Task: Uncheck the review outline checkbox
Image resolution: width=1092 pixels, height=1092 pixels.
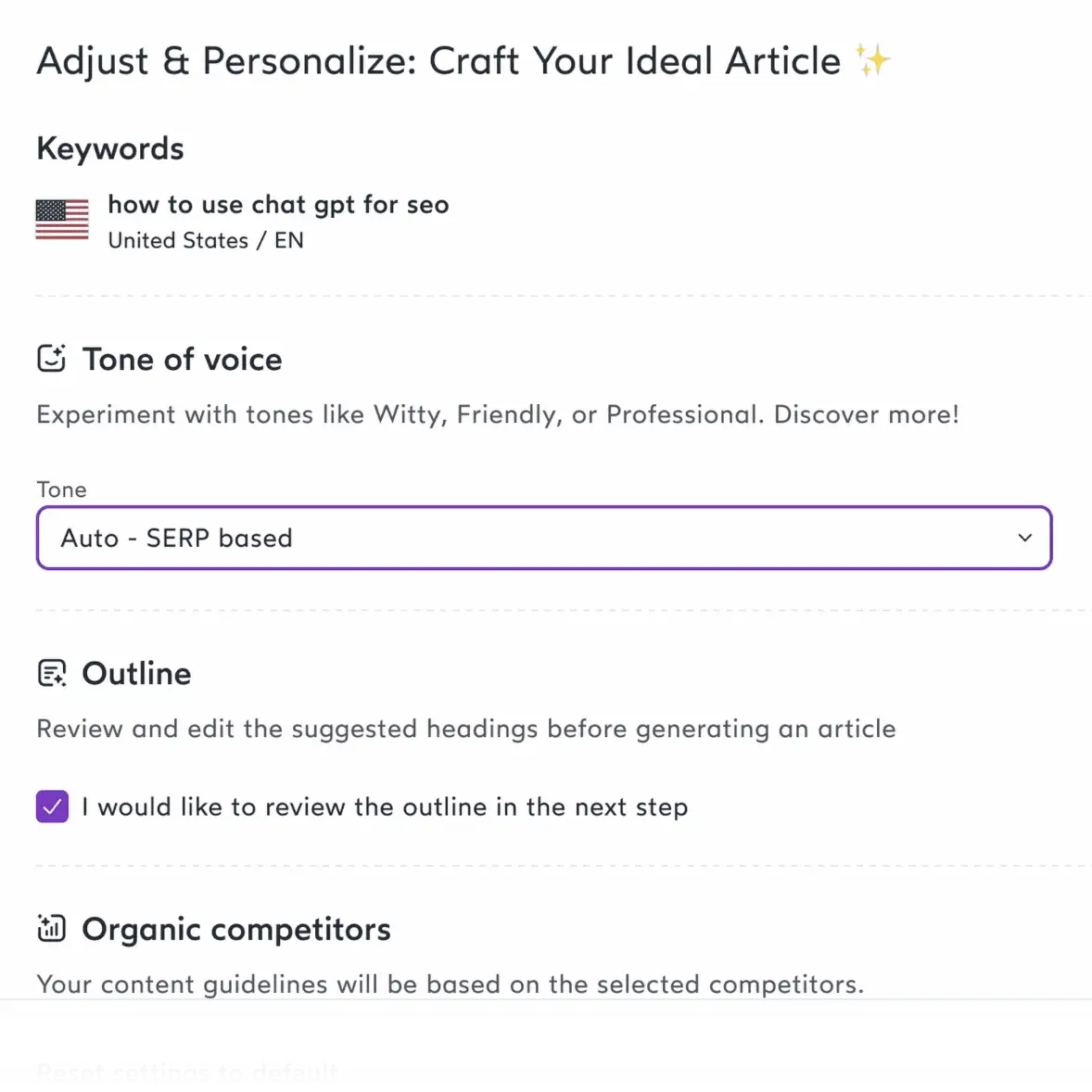Action: (x=52, y=806)
